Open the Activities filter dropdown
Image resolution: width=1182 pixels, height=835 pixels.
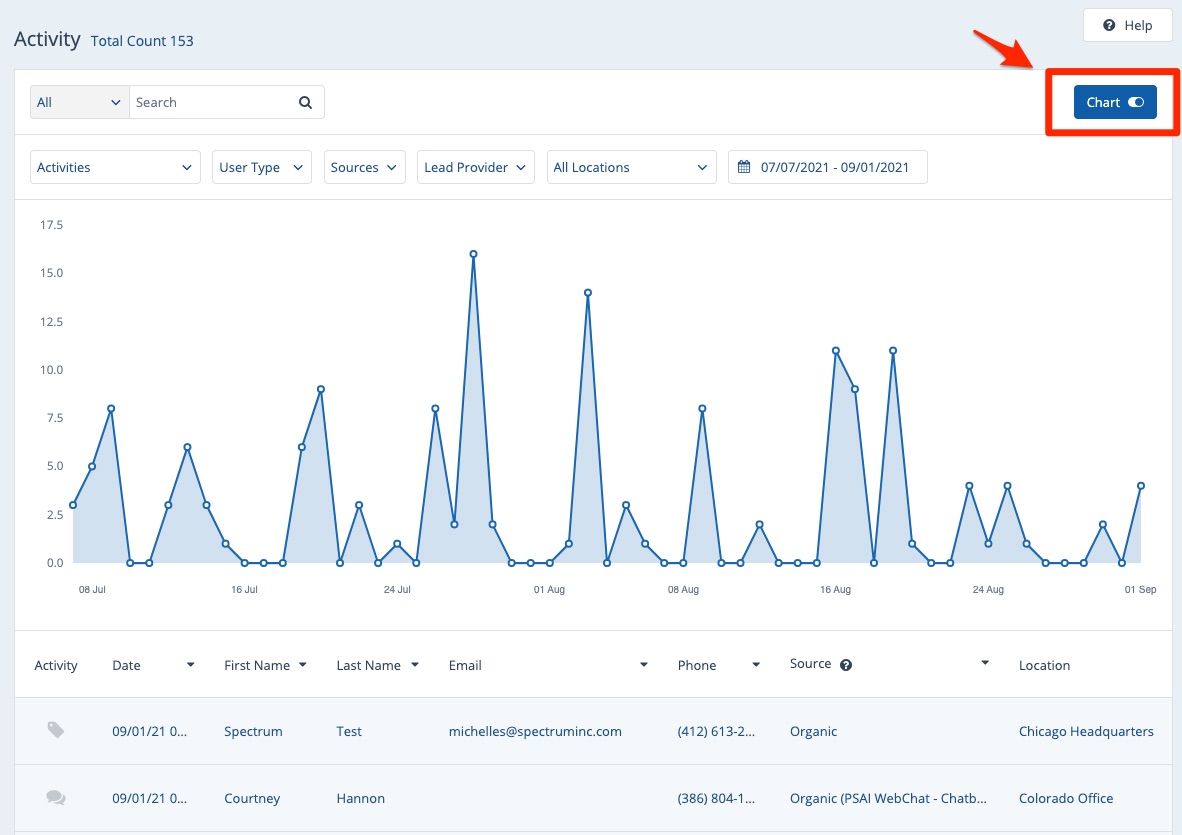coord(115,167)
